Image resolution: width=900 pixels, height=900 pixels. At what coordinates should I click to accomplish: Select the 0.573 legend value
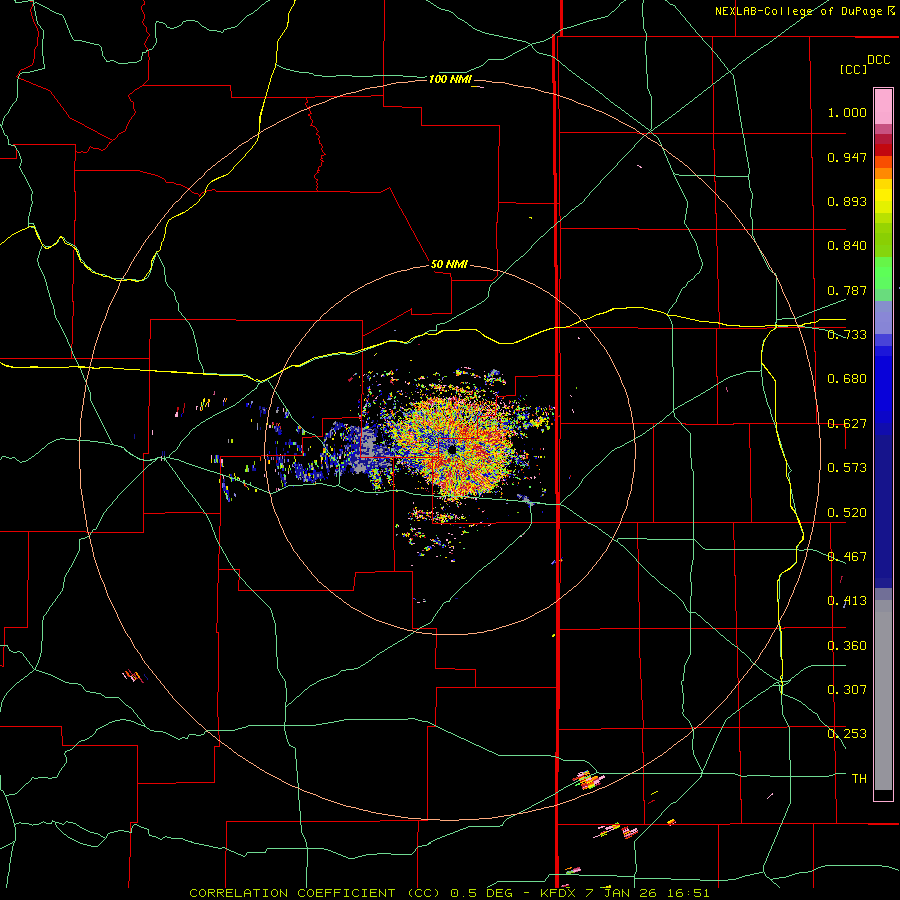point(847,468)
